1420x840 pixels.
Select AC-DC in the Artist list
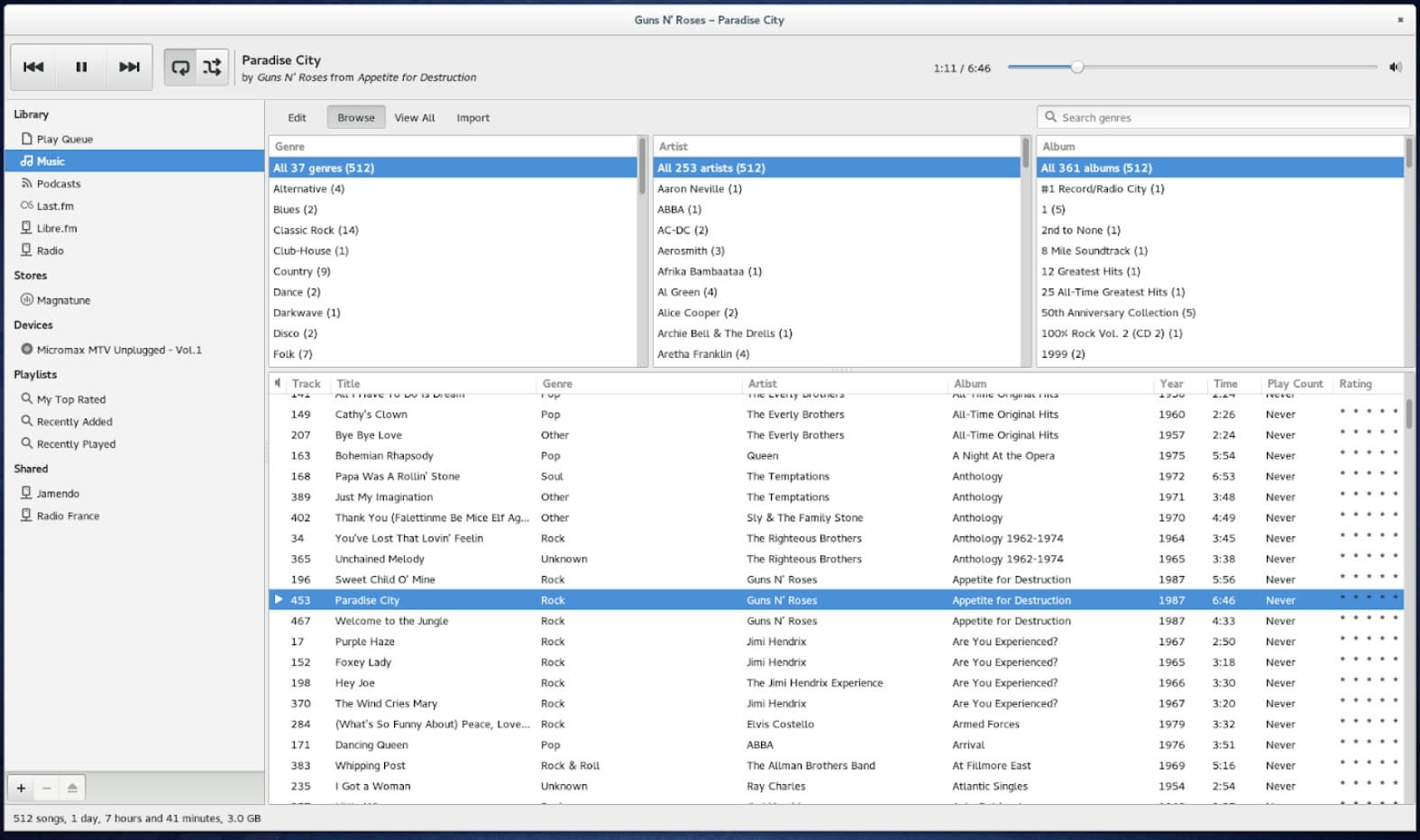coord(837,231)
